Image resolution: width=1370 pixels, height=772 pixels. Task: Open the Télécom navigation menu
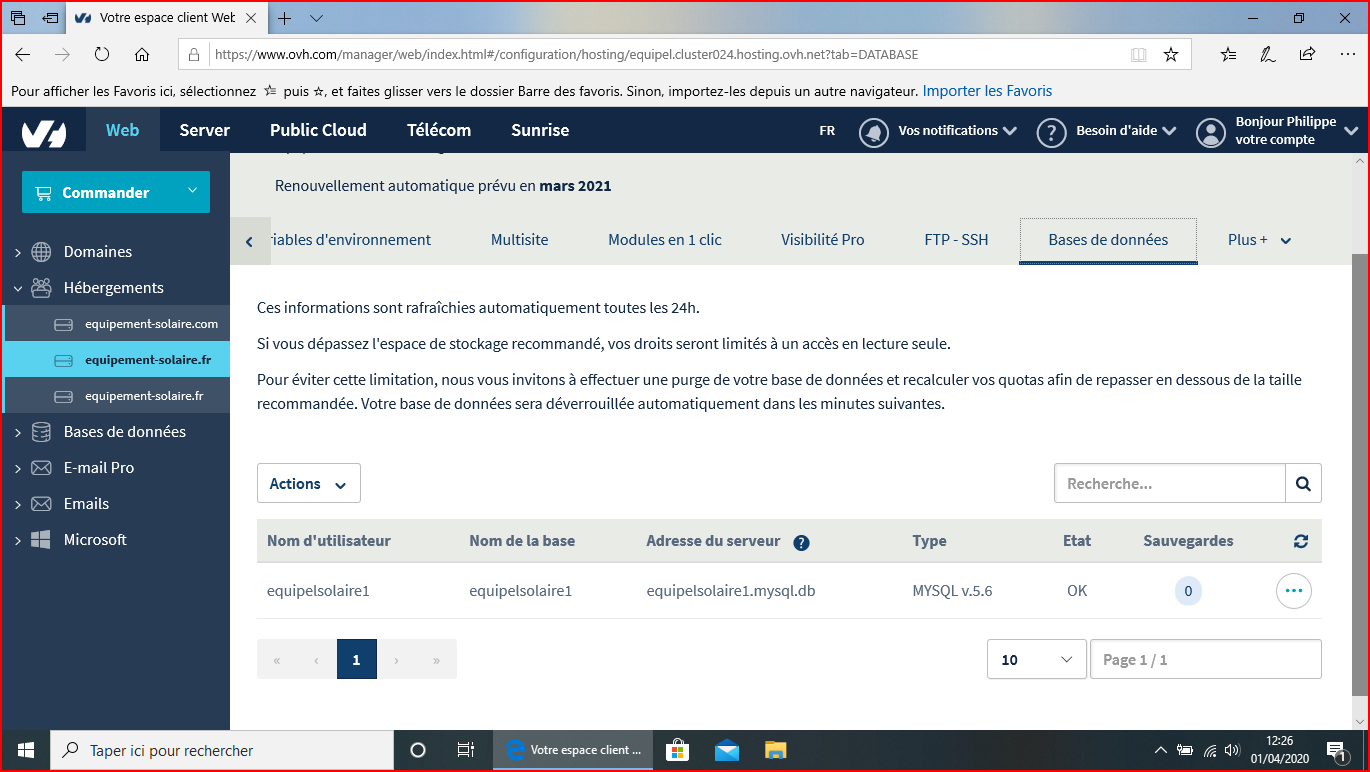439,130
